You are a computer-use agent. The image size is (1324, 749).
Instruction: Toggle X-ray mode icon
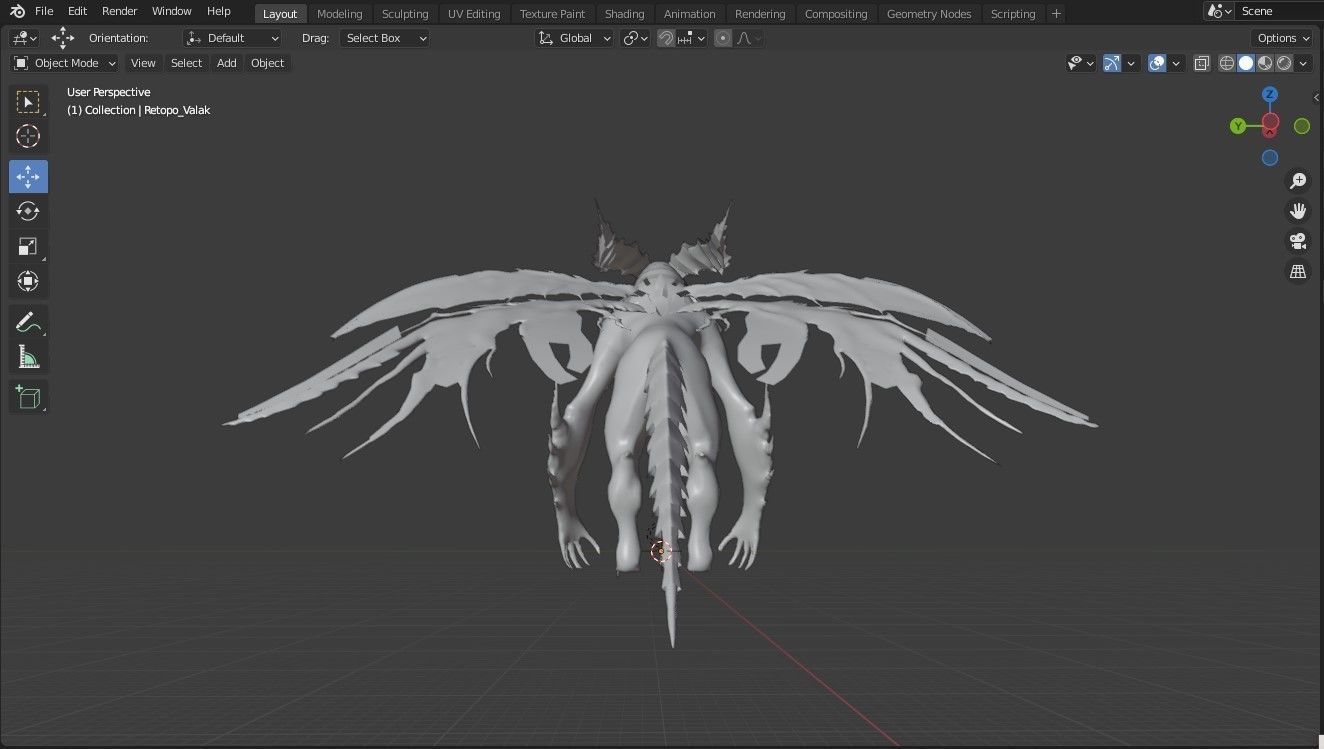click(x=1201, y=63)
